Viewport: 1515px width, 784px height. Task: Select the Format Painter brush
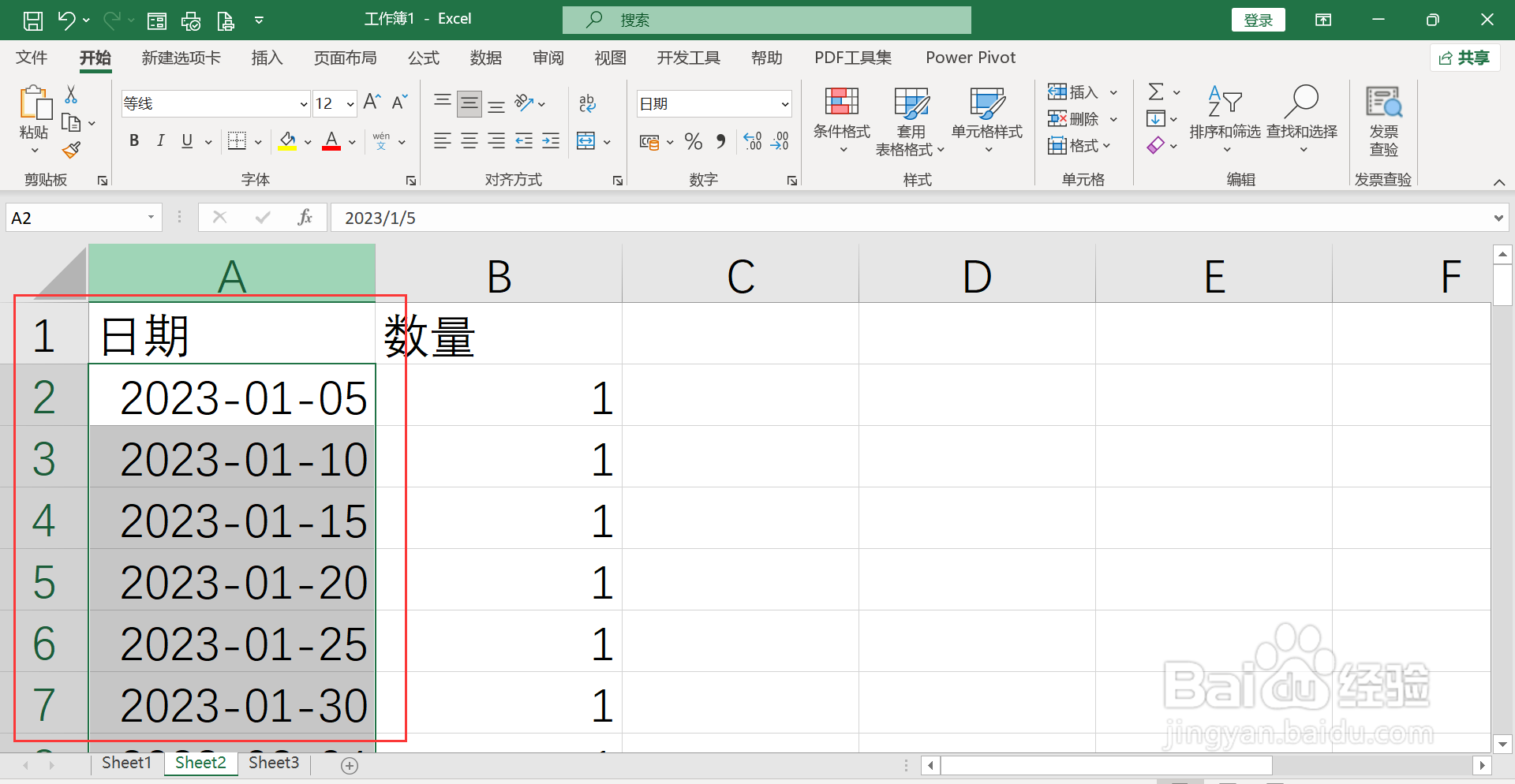pos(71,149)
